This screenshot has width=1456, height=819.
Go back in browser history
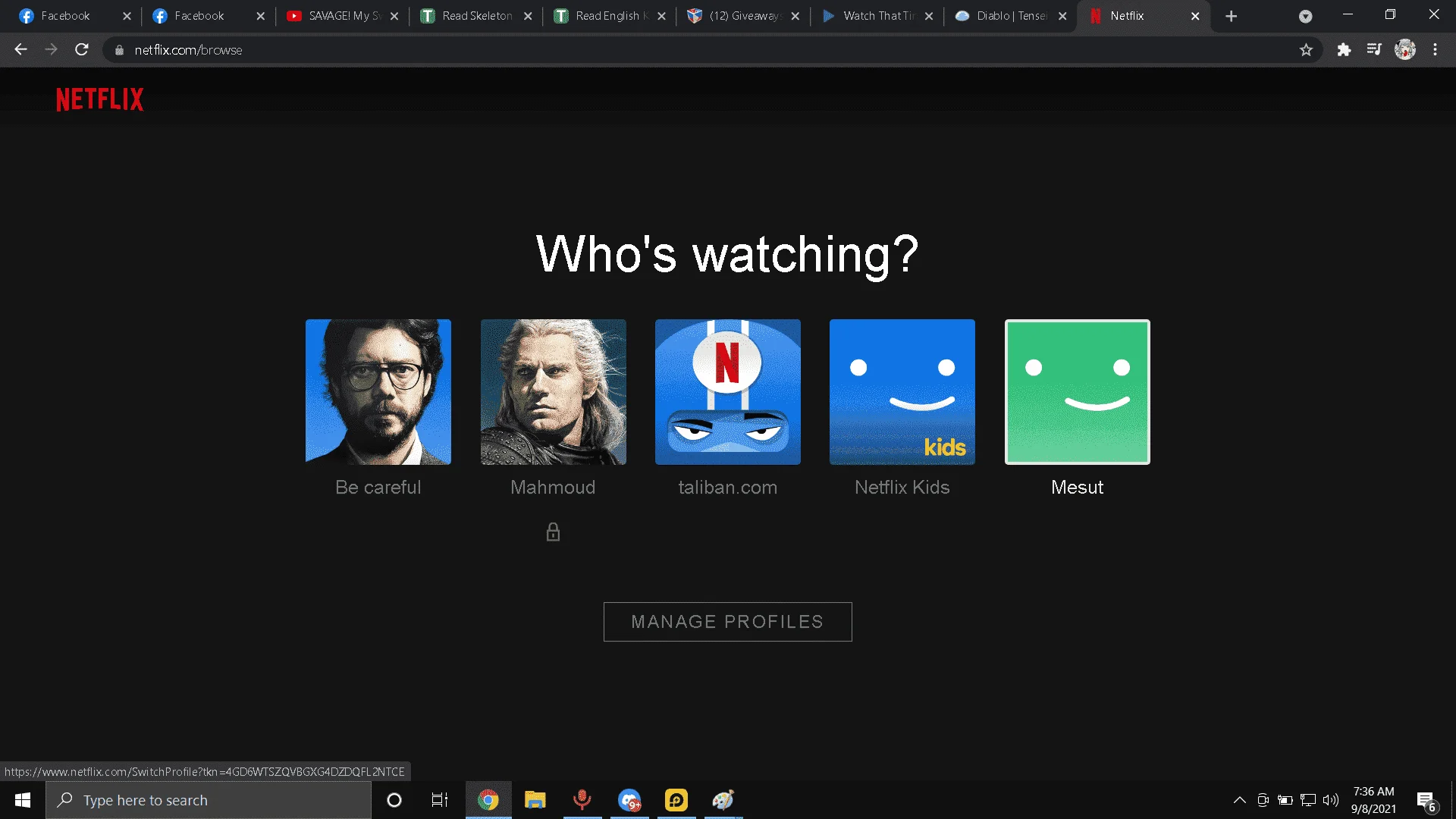point(20,50)
